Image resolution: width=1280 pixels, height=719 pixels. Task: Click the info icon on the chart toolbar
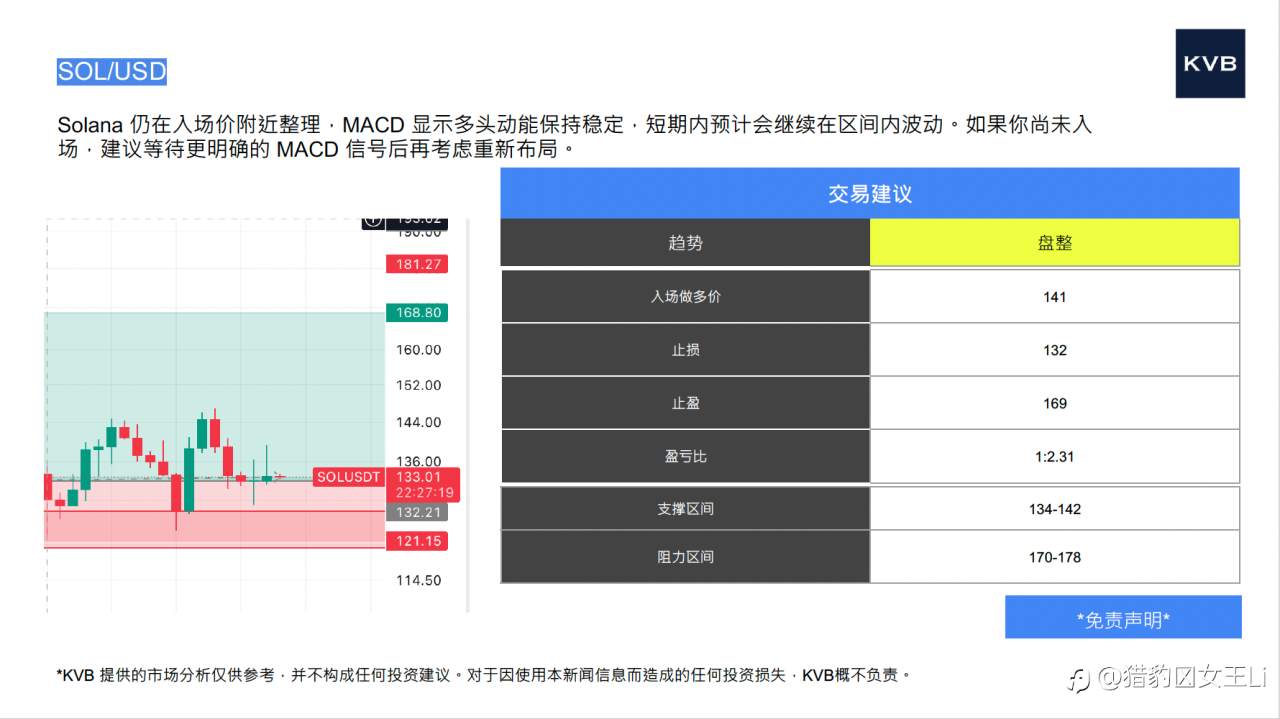(x=371, y=218)
